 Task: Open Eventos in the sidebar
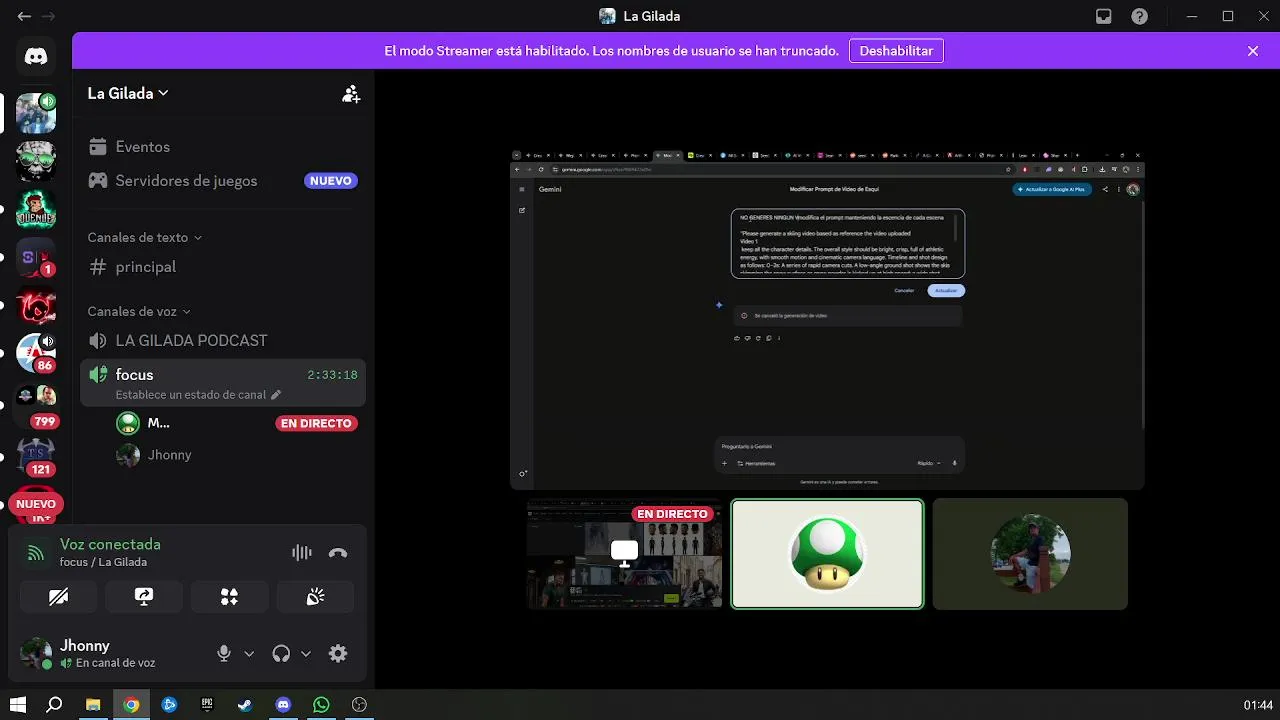pos(223,147)
